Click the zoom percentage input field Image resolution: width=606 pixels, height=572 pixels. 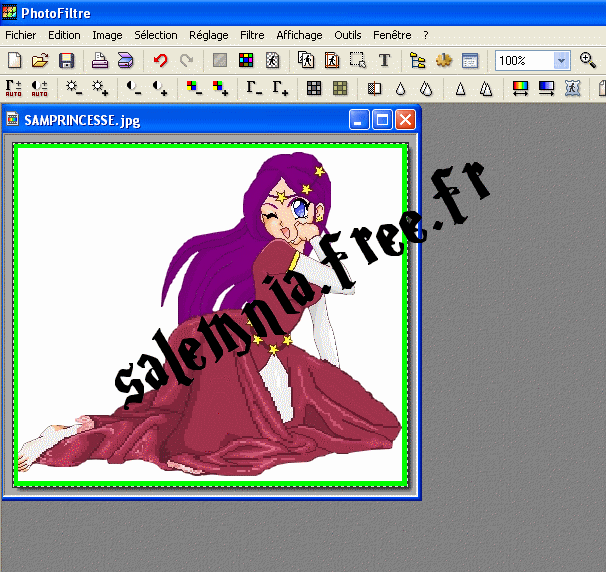(x=523, y=61)
